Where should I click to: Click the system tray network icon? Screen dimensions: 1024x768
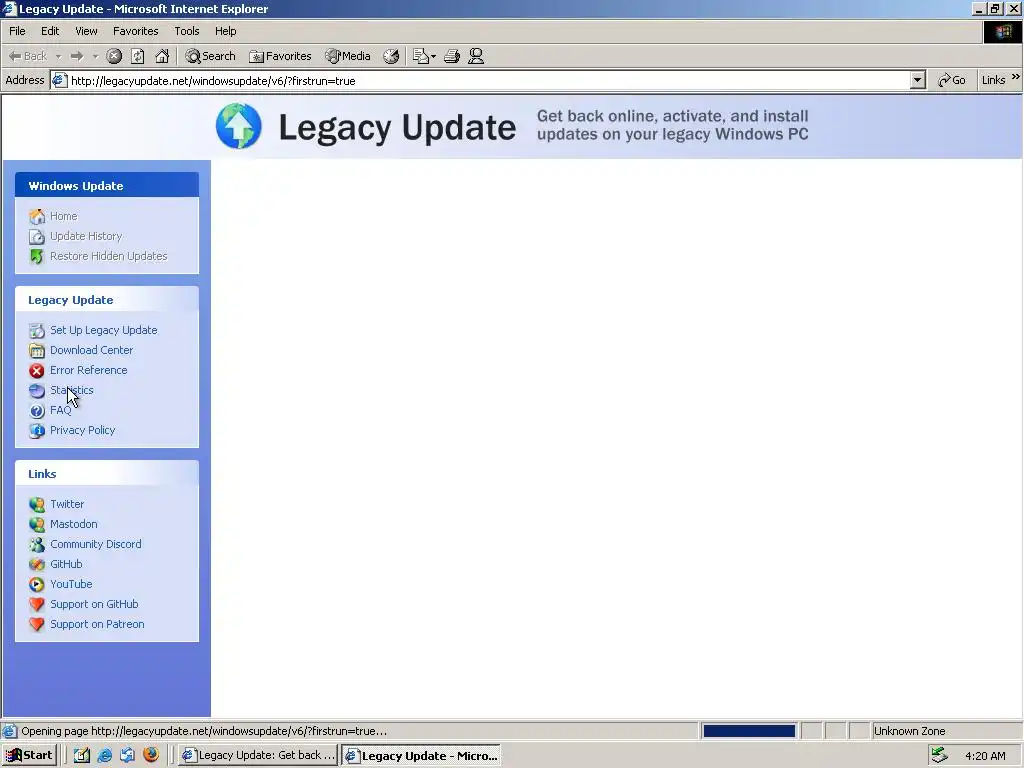coord(939,756)
